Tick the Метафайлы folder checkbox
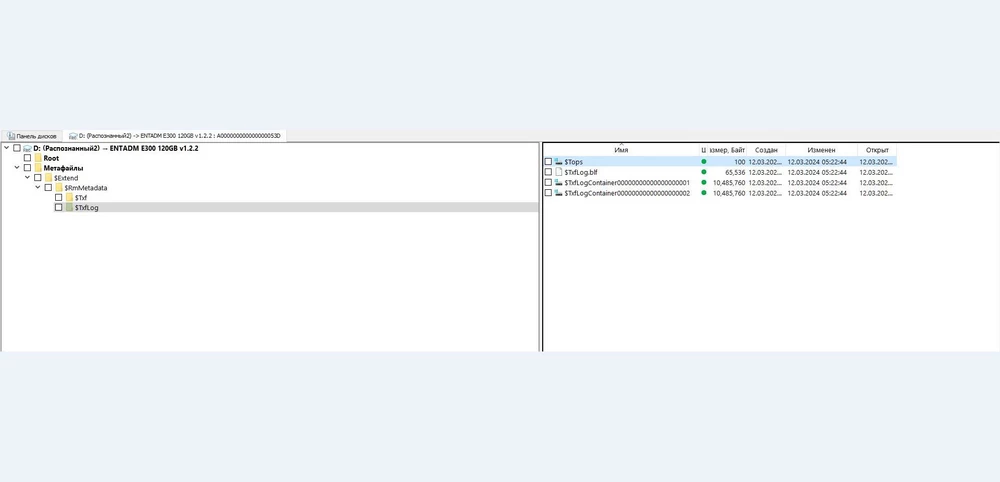 [27, 168]
